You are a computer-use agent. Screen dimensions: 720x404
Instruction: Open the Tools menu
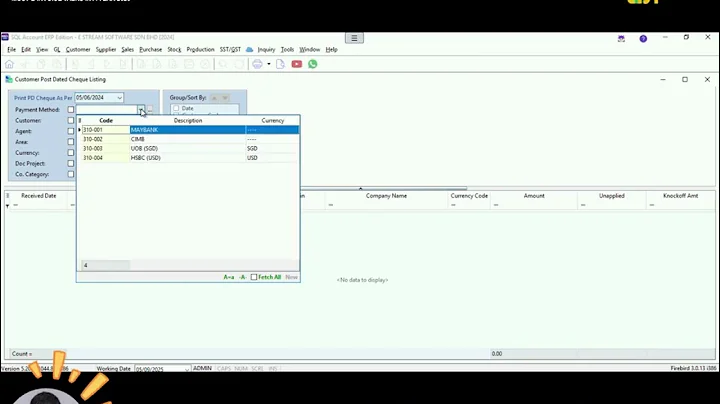(x=287, y=50)
